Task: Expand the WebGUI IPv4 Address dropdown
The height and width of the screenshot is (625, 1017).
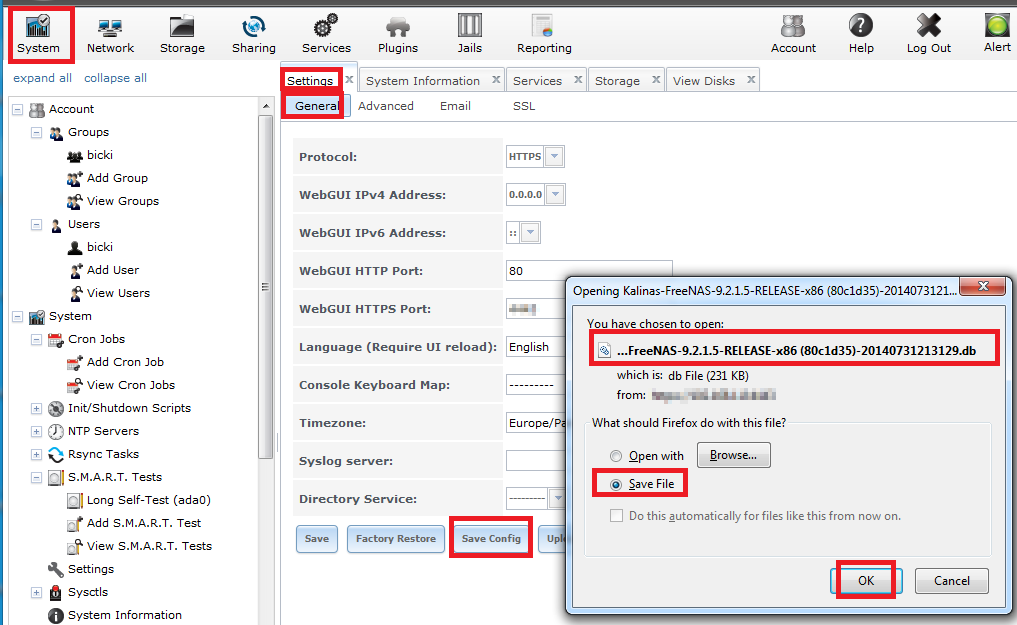Action: pyautogui.click(x=556, y=195)
